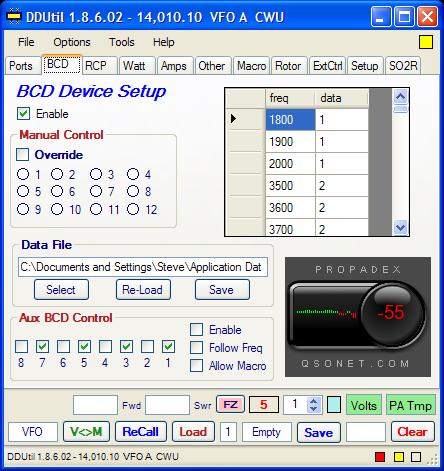This screenshot has width=444, height=471.
Task: Toggle Aux BCD bit 8 checkbox
Action: [21, 346]
